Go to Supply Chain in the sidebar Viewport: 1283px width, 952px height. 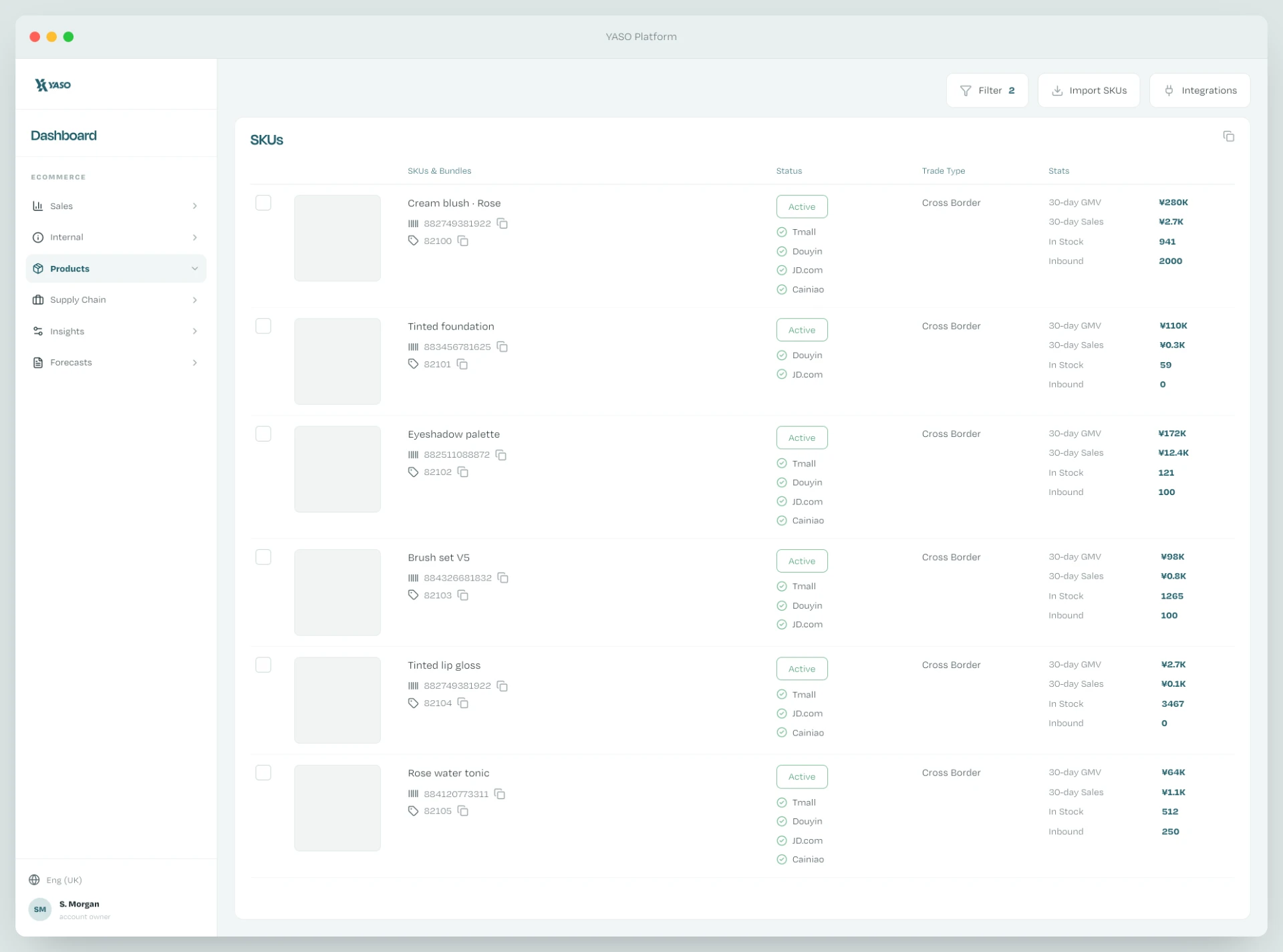[x=116, y=300]
